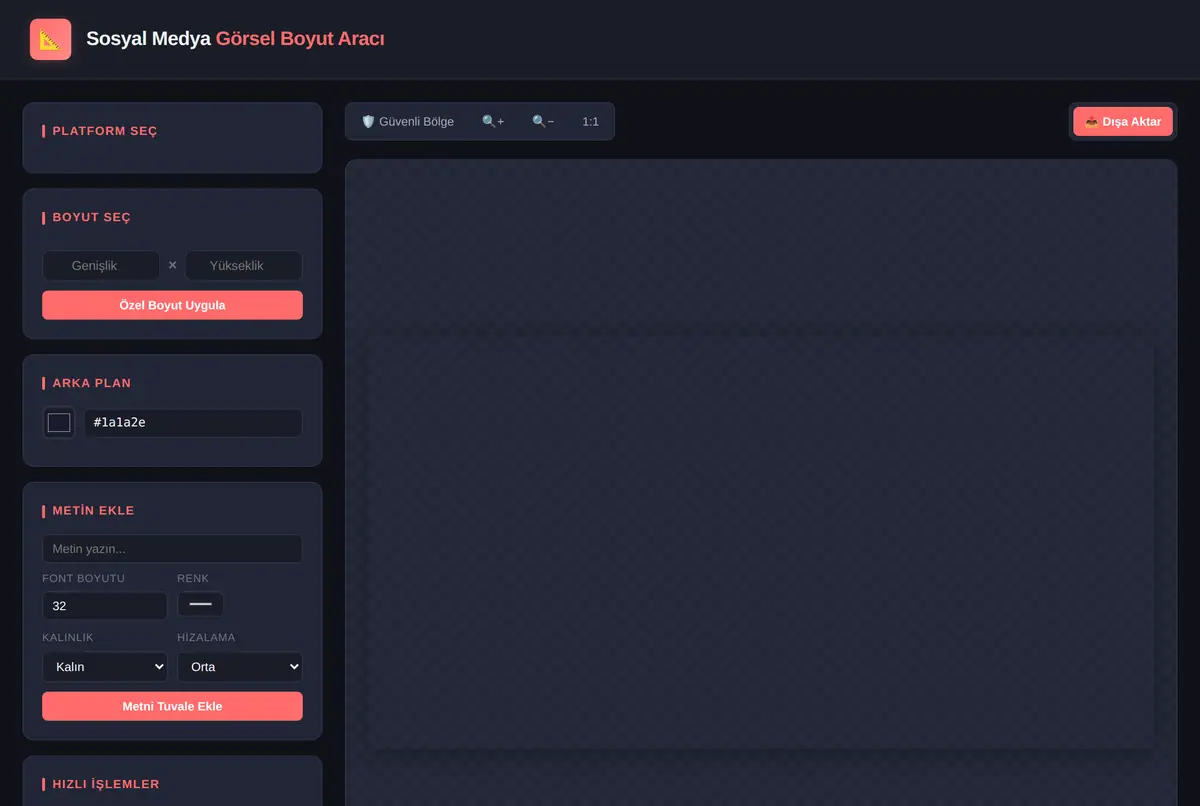Zoom in with the magnifier plus icon

tap(493, 121)
